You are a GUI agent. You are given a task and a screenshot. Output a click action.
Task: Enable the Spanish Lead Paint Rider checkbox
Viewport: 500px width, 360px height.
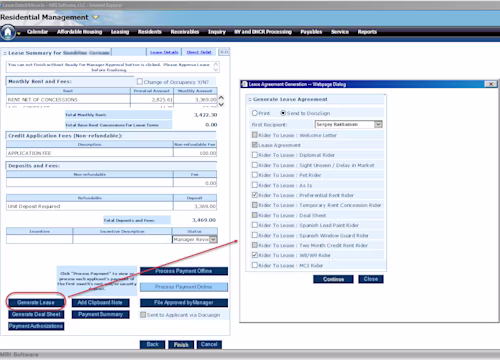click(x=255, y=225)
